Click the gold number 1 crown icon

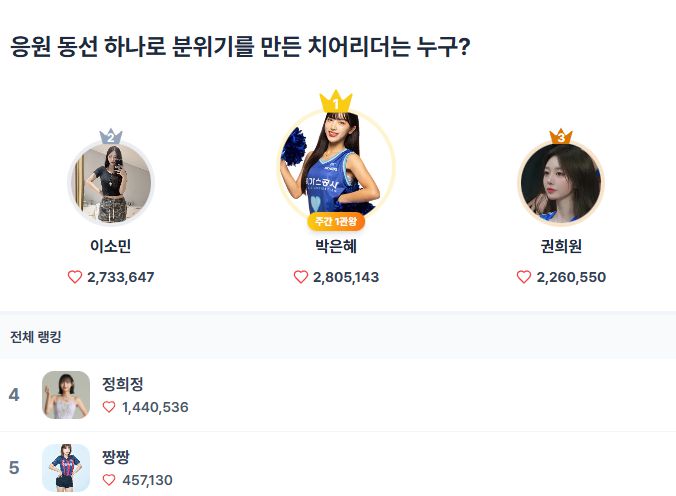(336, 101)
